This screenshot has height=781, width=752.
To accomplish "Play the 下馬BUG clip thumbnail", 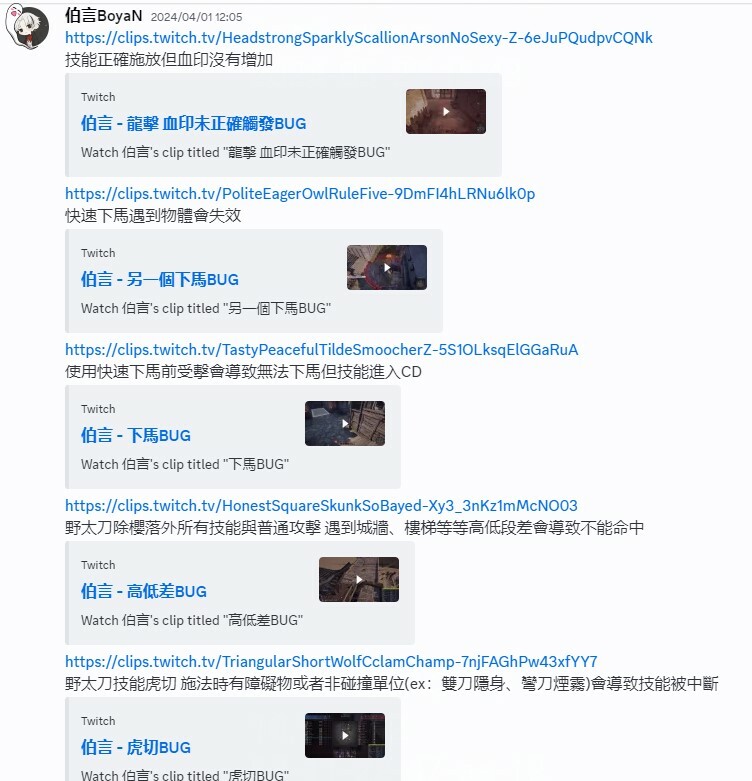I will (x=345, y=423).
